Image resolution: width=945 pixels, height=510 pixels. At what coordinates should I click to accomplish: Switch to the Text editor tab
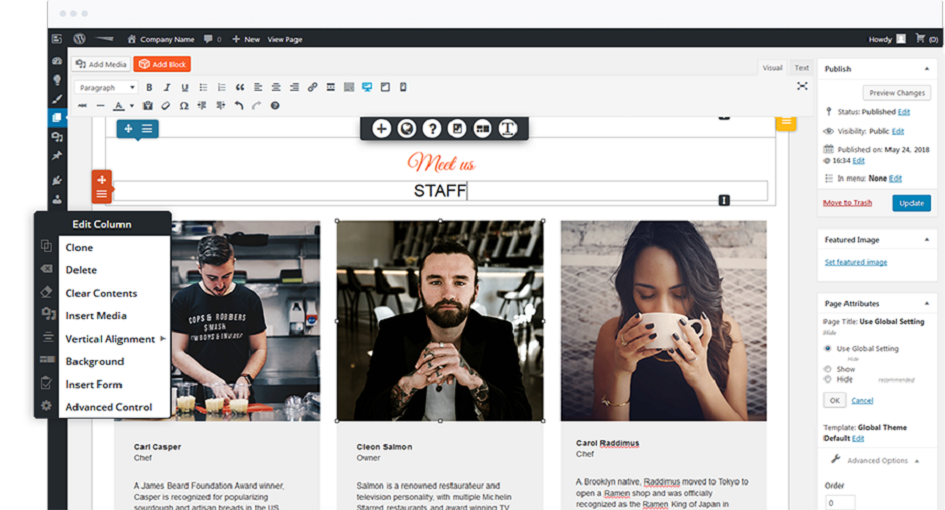(802, 68)
